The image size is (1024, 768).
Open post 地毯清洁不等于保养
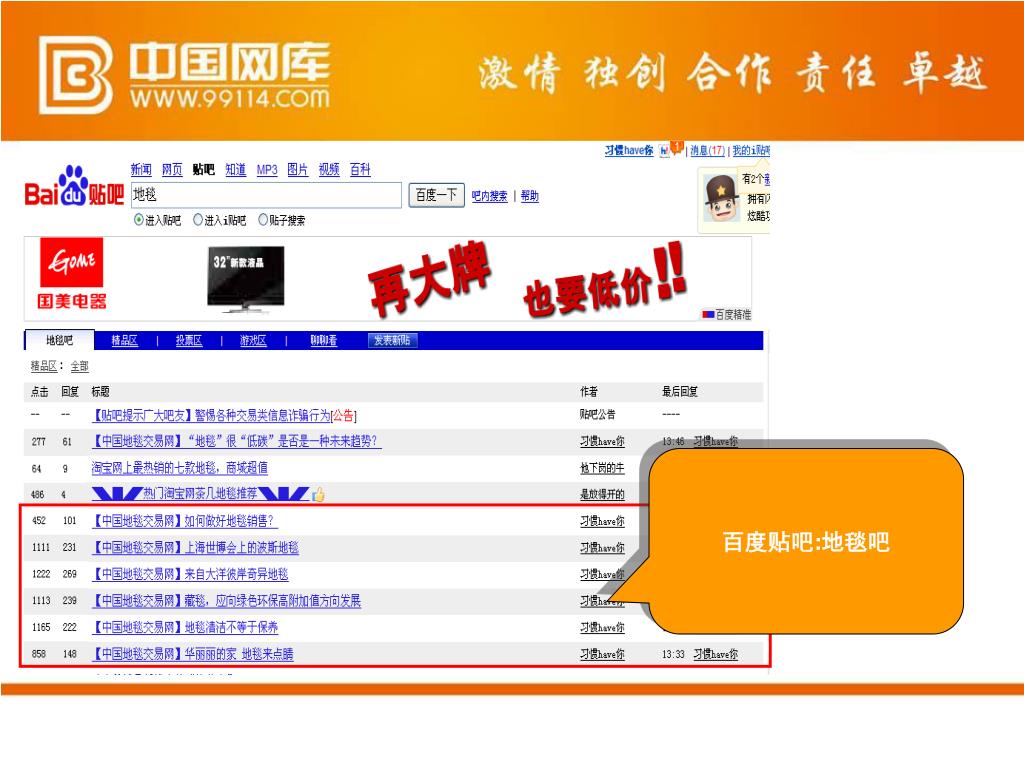pyautogui.click(x=185, y=628)
